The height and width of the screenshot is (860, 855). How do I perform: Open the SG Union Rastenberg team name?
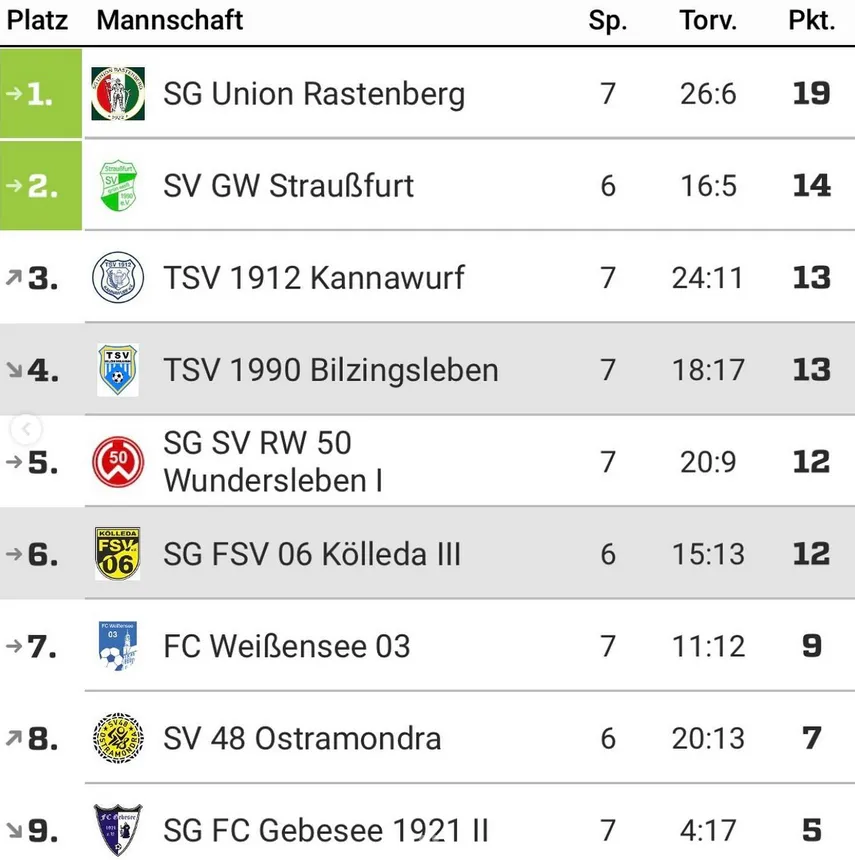(314, 94)
